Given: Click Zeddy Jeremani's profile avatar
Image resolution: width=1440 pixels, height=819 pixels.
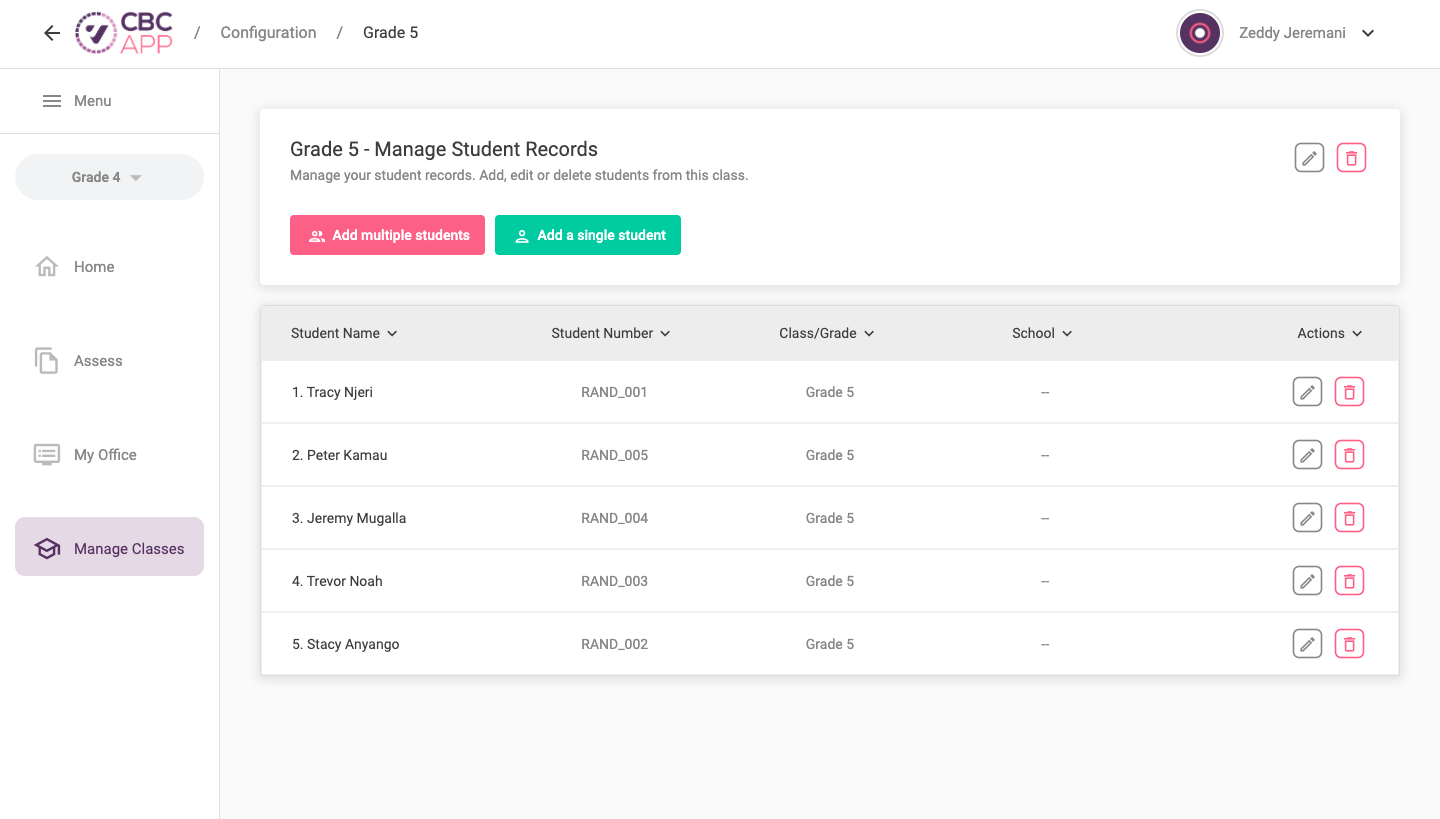Looking at the screenshot, I should click(x=1200, y=33).
